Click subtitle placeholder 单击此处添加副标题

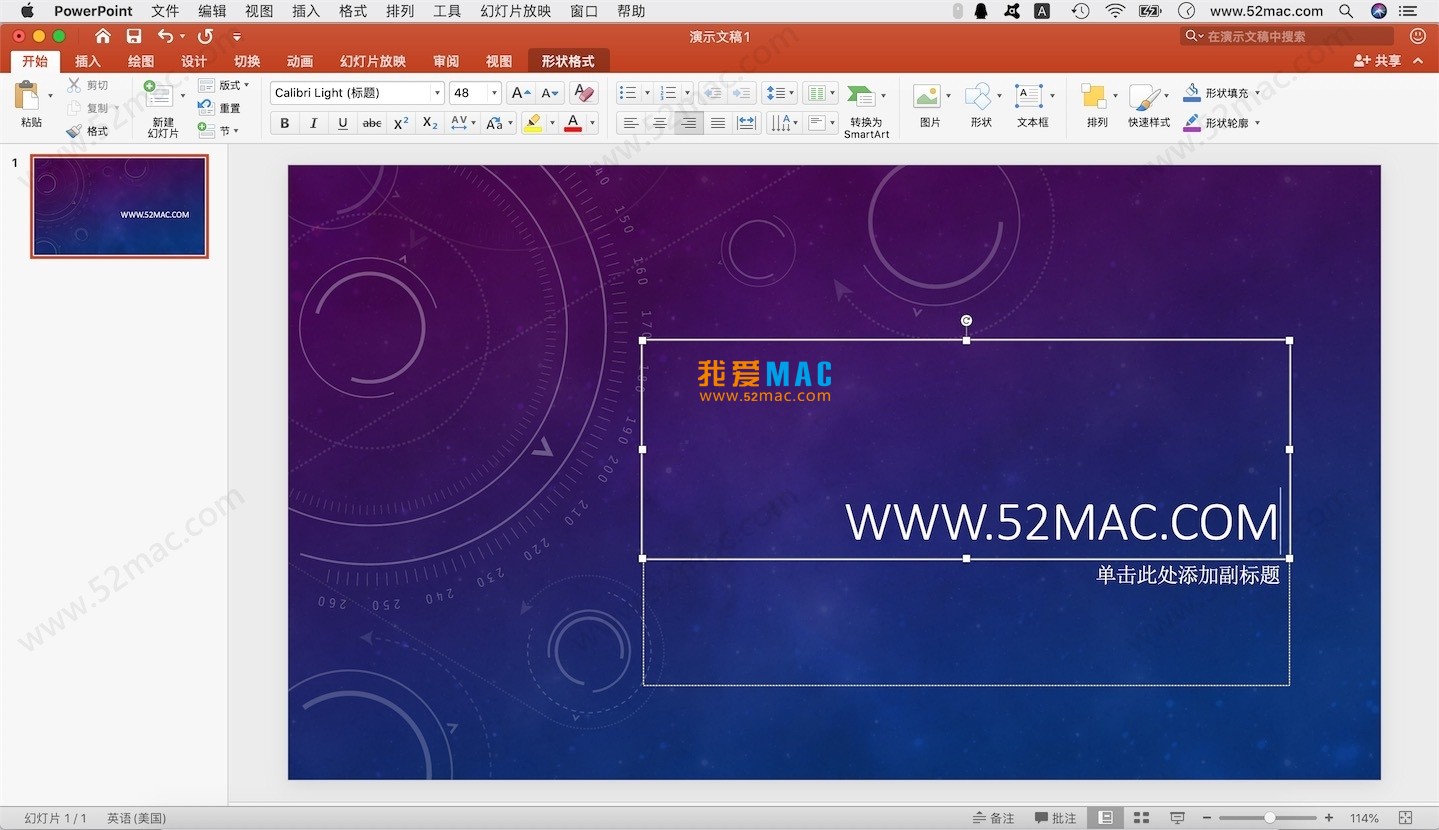pos(1188,575)
